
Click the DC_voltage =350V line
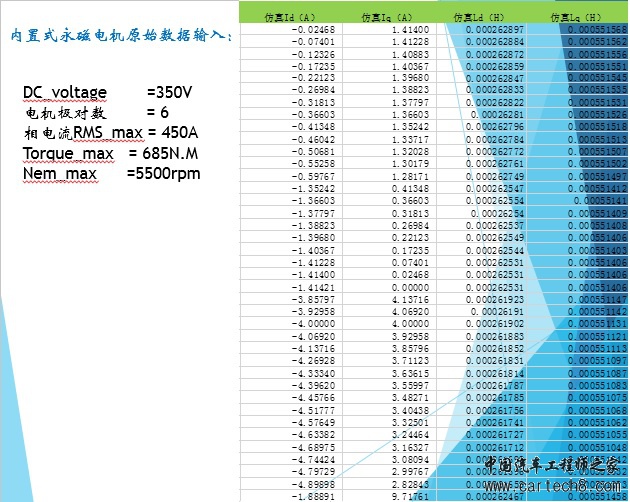pos(107,93)
